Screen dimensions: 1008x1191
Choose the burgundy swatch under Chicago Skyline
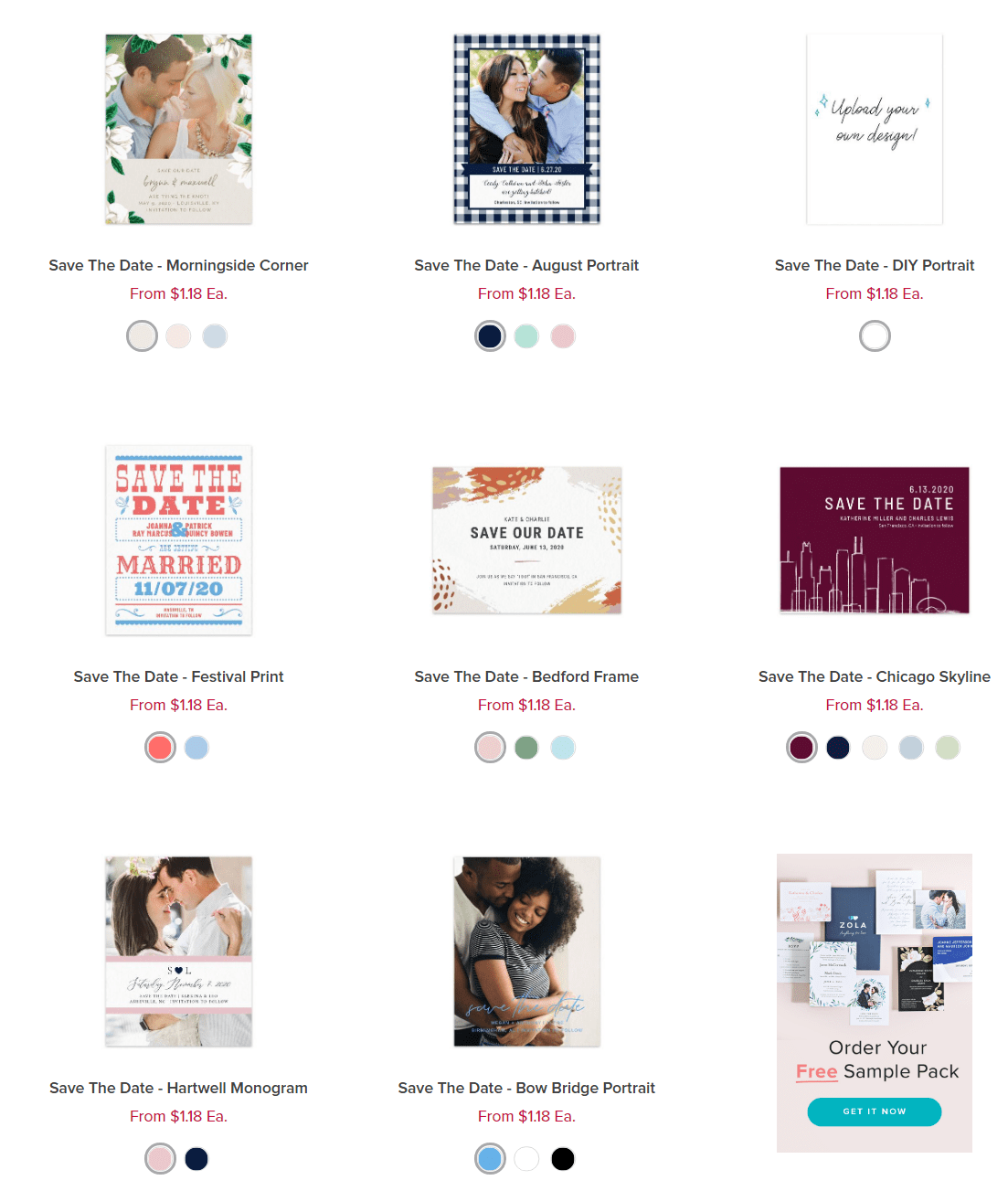click(x=801, y=748)
